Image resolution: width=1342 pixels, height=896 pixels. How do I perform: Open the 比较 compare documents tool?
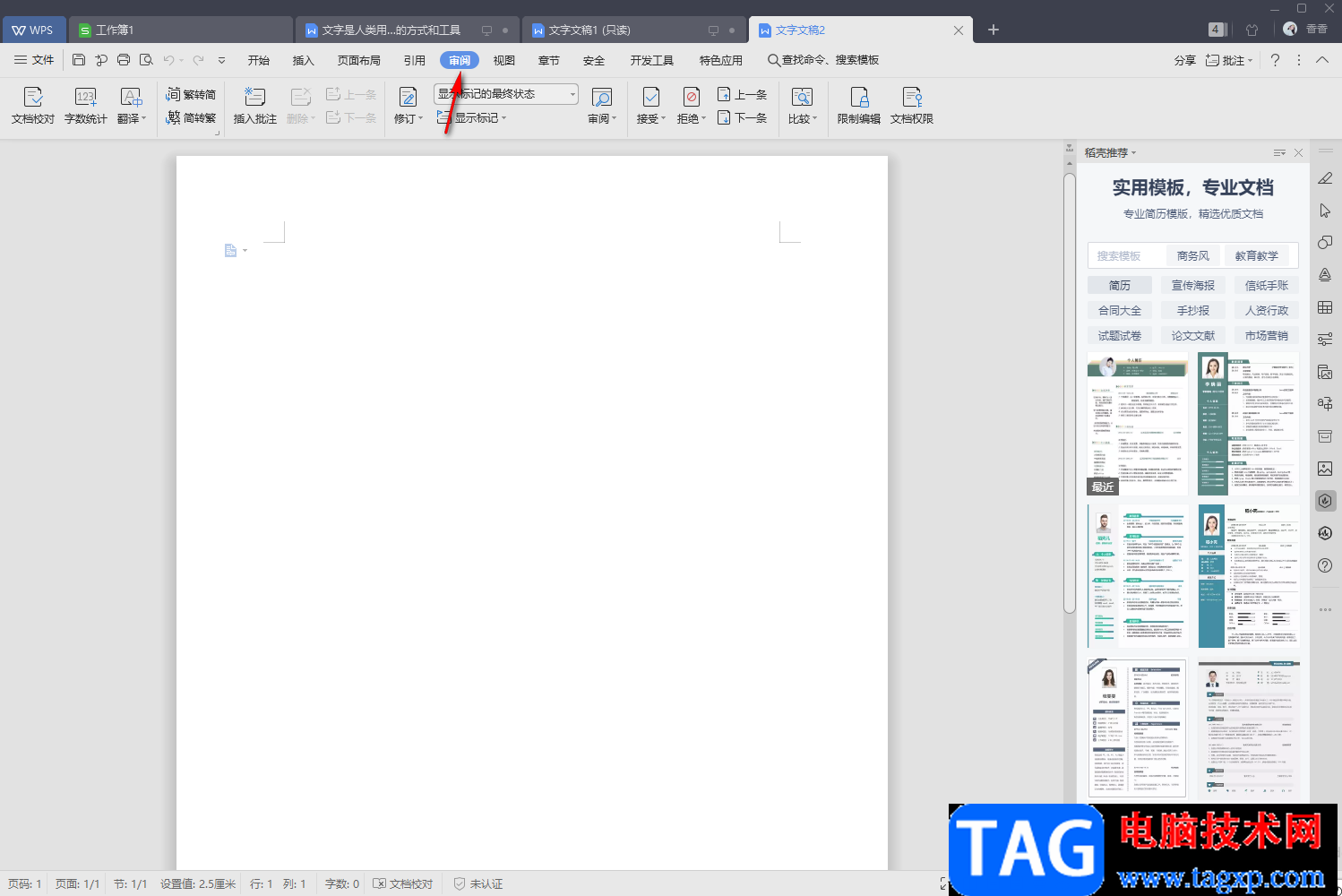[802, 106]
